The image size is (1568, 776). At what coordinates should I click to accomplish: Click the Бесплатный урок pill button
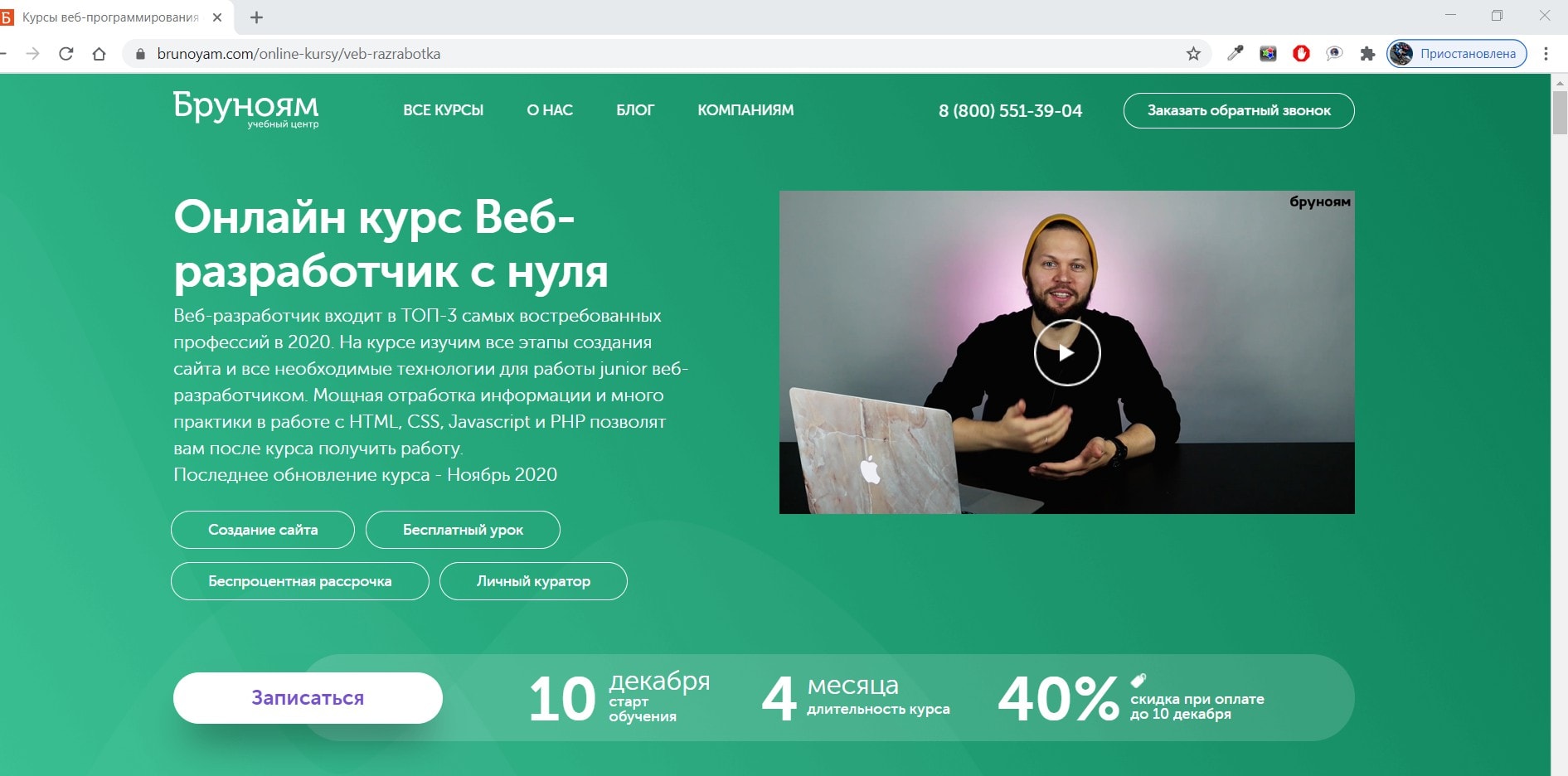463,530
